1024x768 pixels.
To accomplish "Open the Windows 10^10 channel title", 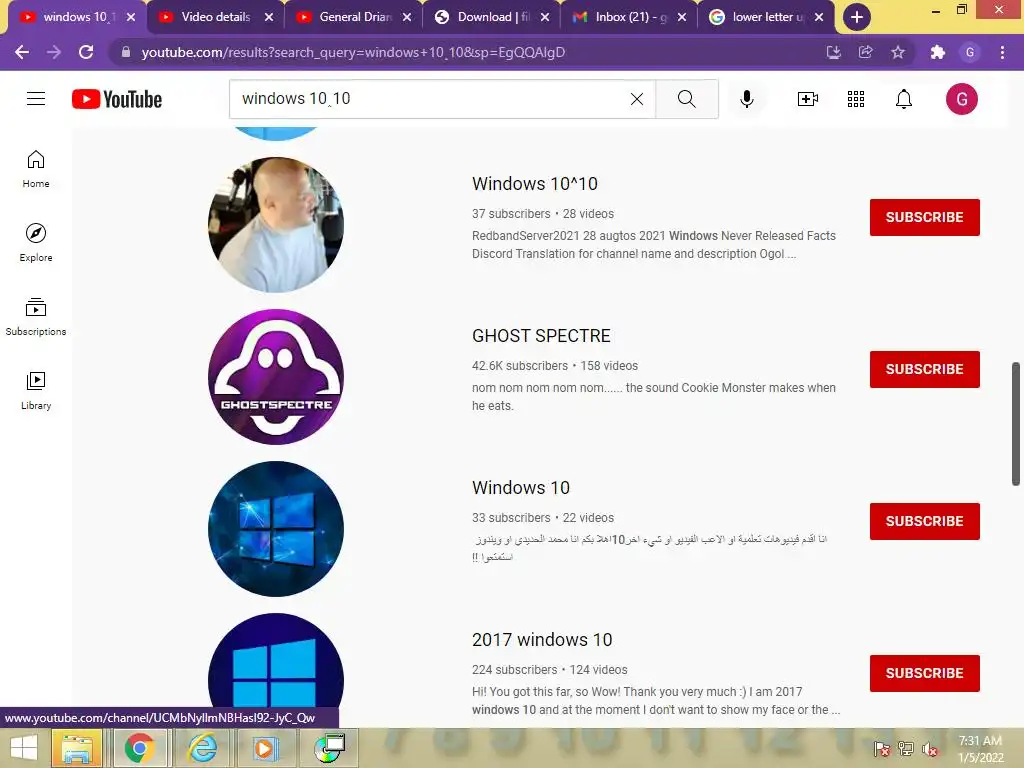I will pyautogui.click(x=535, y=184).
